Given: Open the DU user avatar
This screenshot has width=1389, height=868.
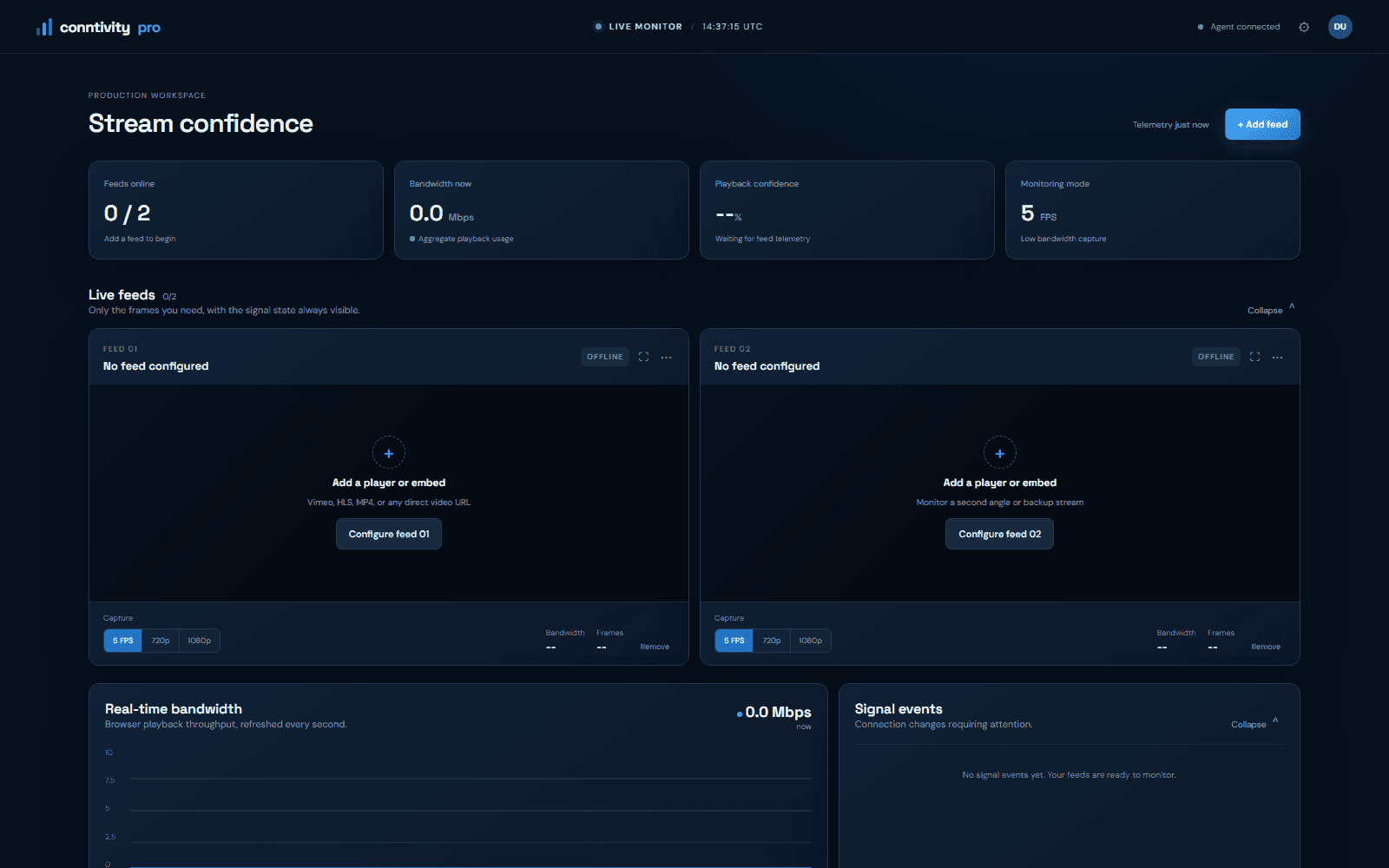Looking at the screenshot, I should click(x=1340, y=27).
